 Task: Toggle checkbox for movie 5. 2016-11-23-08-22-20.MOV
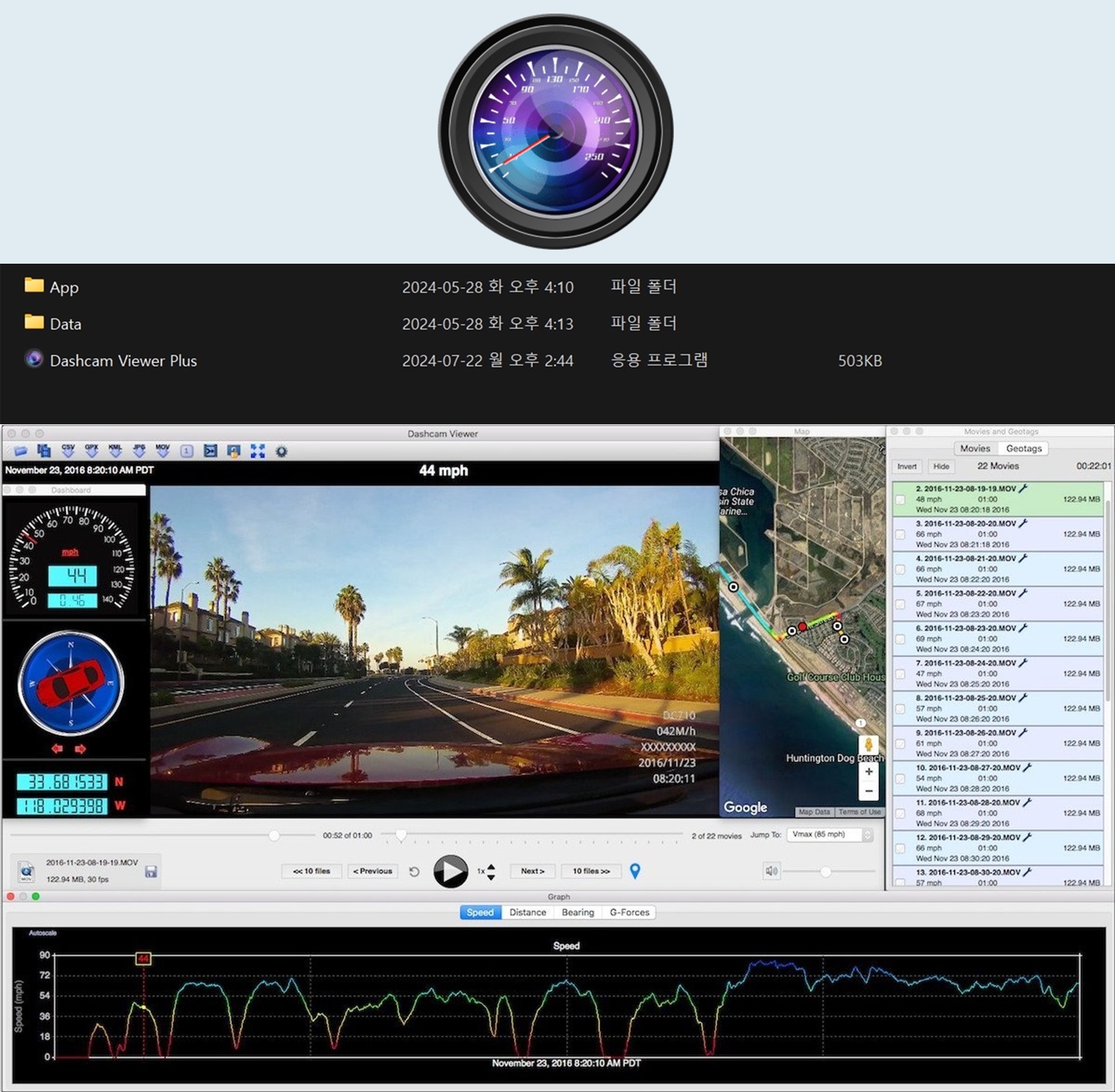pyautogui.click(x=900, y=604)
